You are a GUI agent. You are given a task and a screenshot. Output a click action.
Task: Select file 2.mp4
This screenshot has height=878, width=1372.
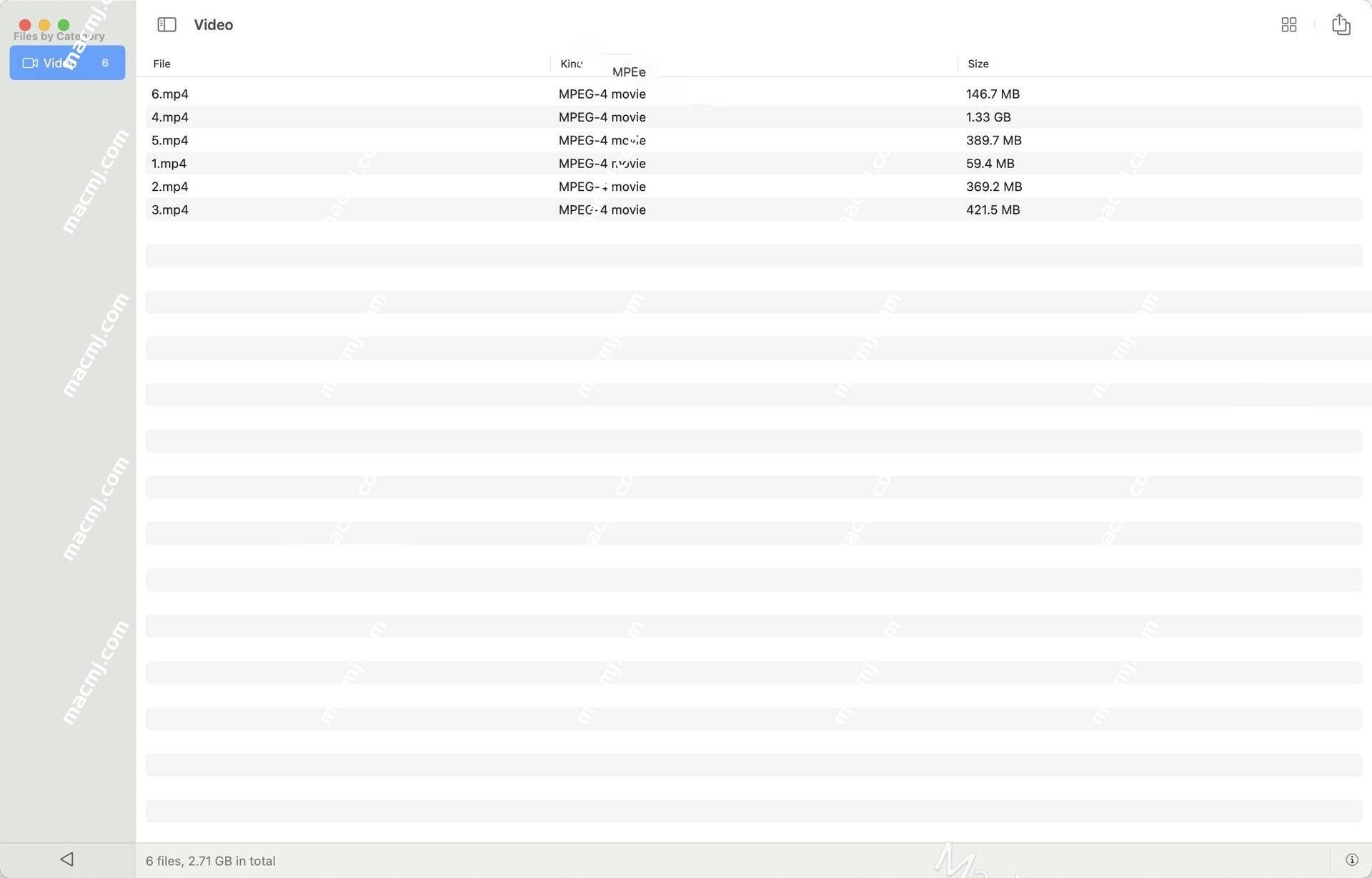170,186
